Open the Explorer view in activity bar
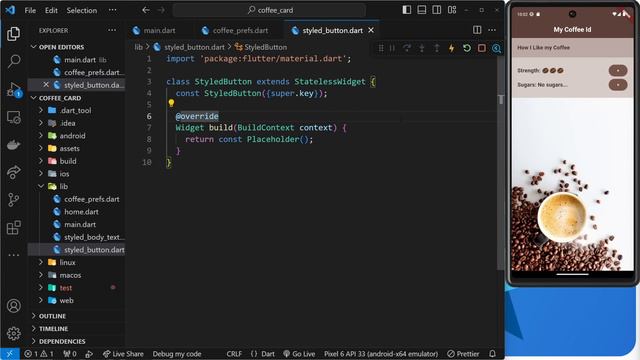 click(13, 34)
